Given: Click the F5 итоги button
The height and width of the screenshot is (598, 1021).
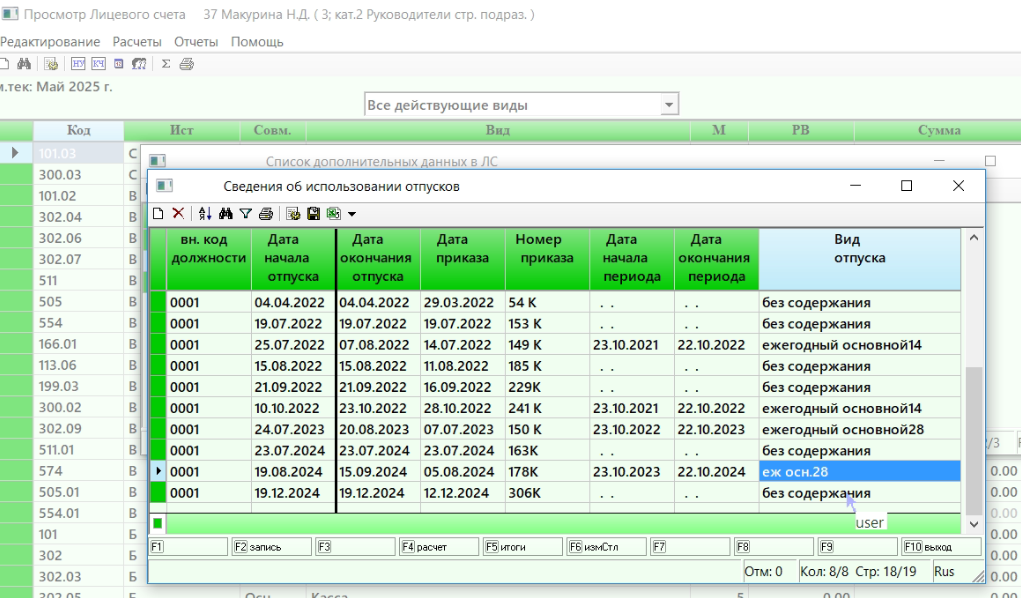Looking at the screenshot, I should coord(523,547).
